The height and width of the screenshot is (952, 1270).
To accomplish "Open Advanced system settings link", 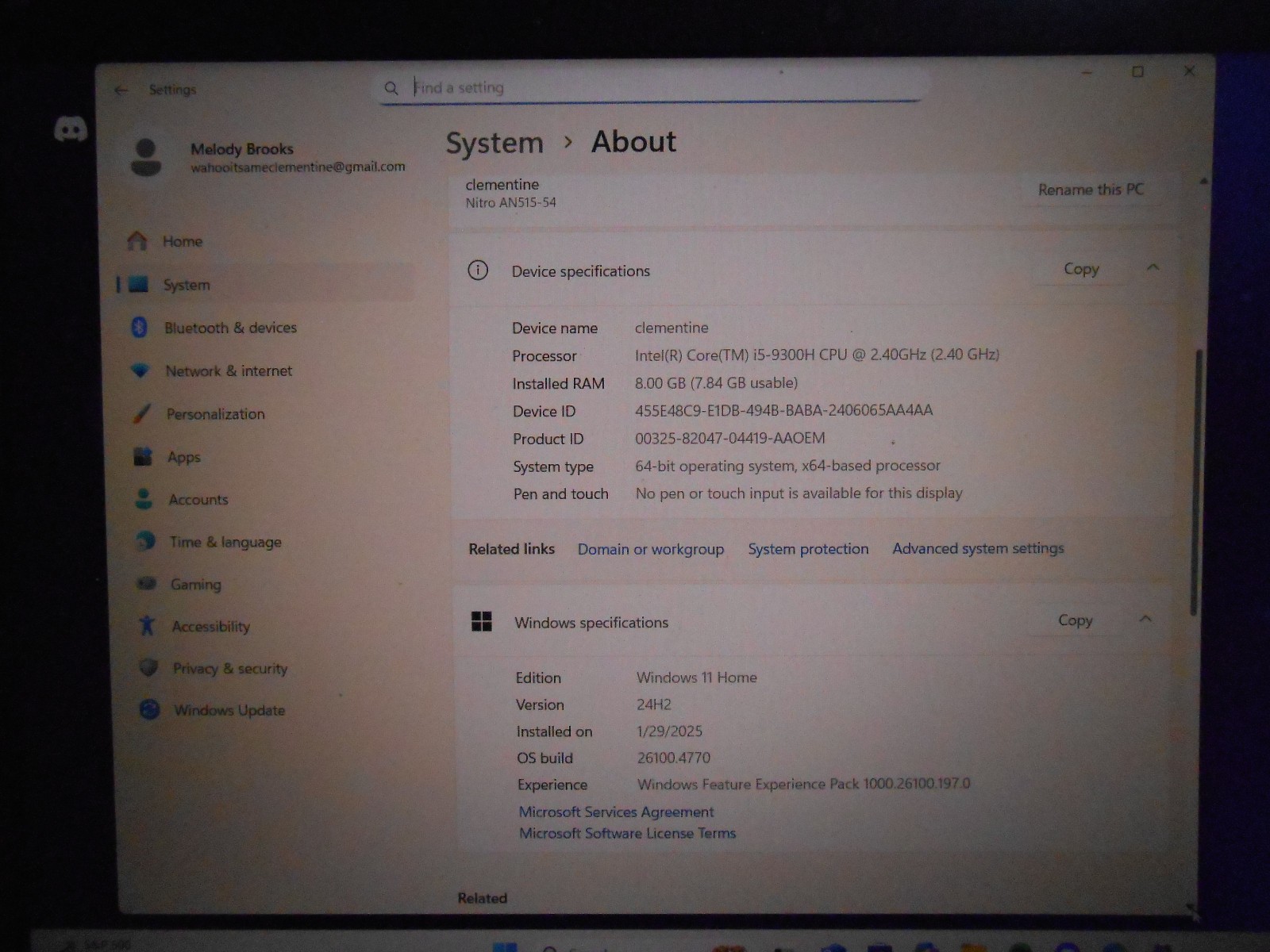I will click(978, 548).
